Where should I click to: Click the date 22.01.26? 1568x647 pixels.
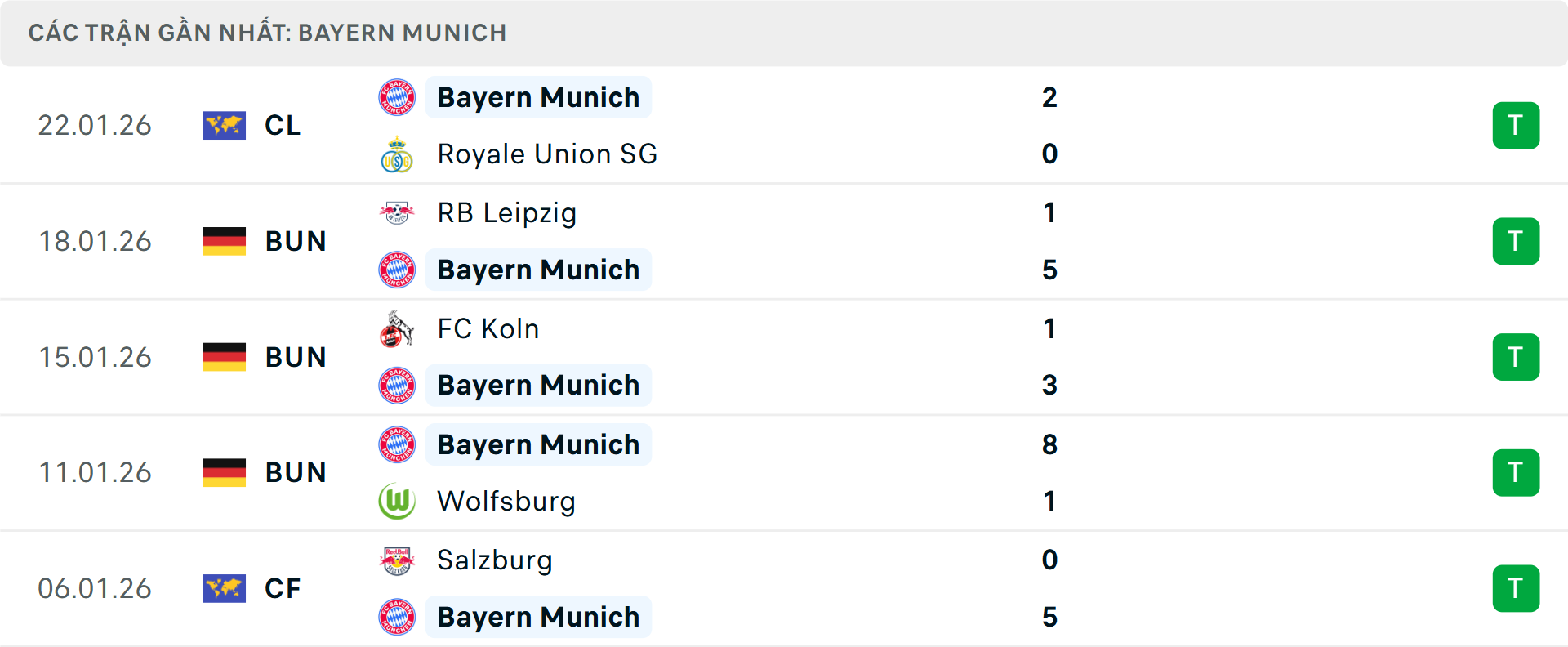[x=95, y=125]
